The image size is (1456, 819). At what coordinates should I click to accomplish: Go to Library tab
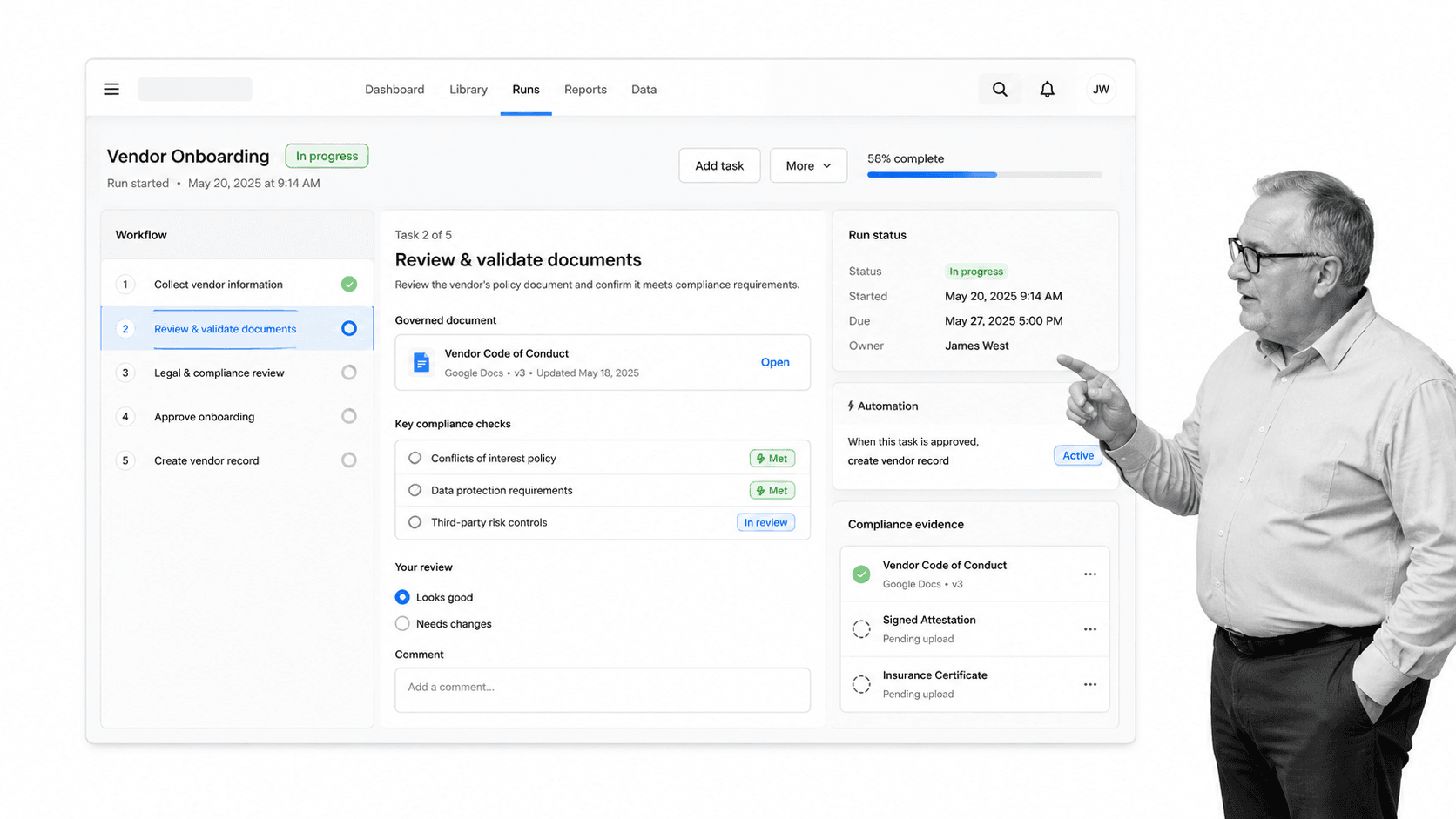468,89
